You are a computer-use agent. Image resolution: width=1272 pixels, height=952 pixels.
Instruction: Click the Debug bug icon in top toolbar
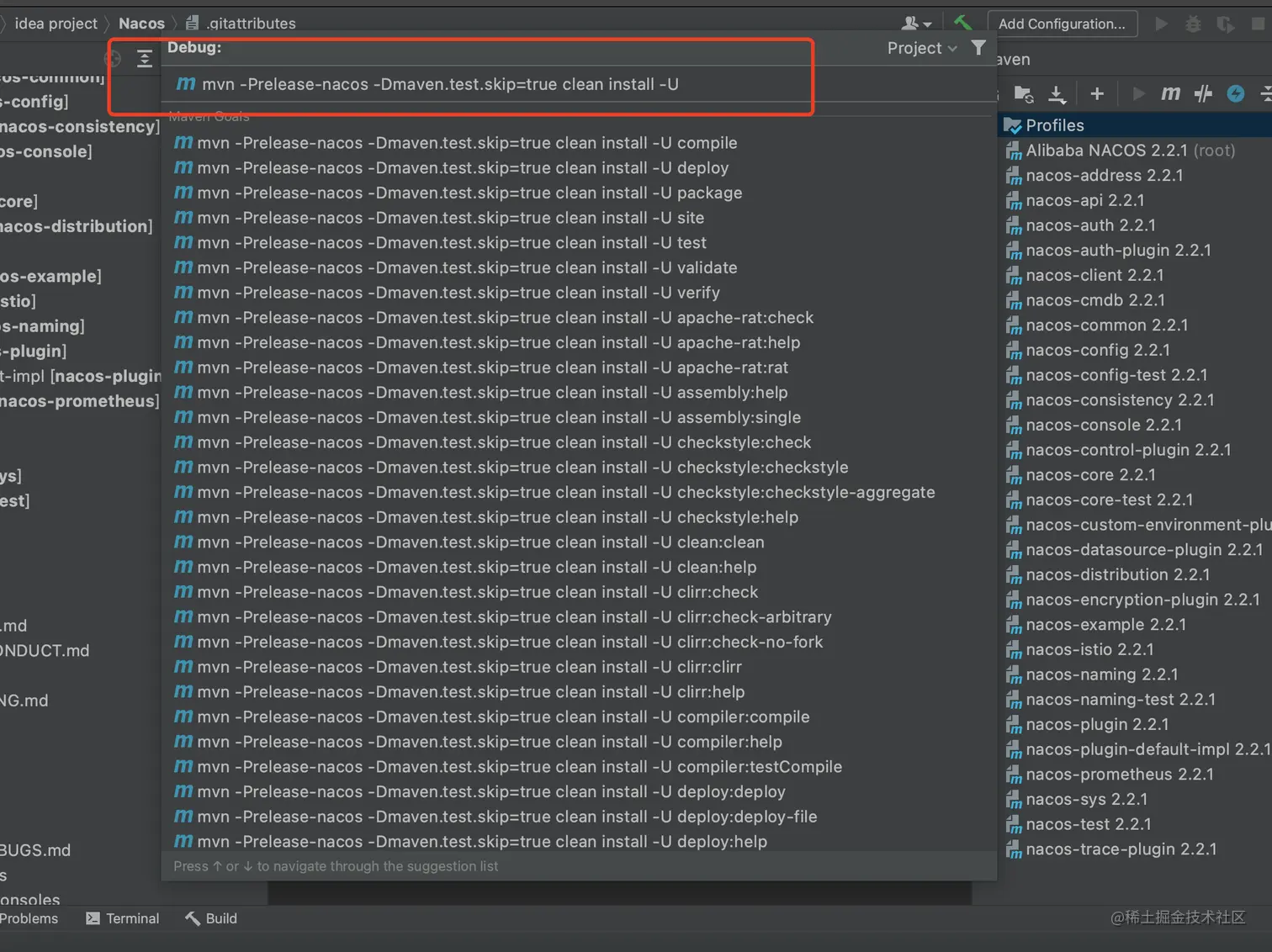click(x=1193, y=24)
